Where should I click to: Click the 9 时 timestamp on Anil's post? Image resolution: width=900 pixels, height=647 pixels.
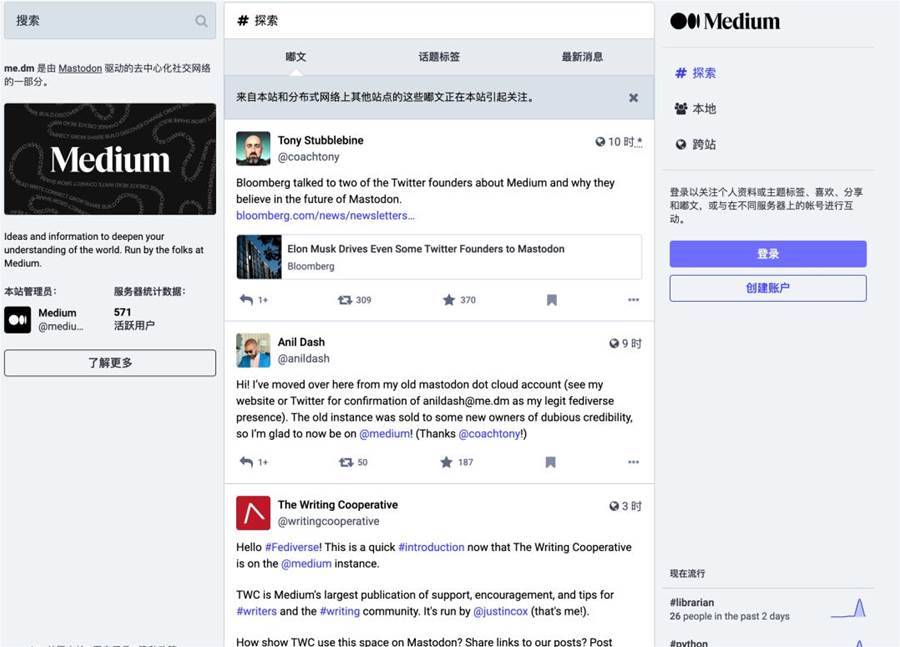click(631, 343)
